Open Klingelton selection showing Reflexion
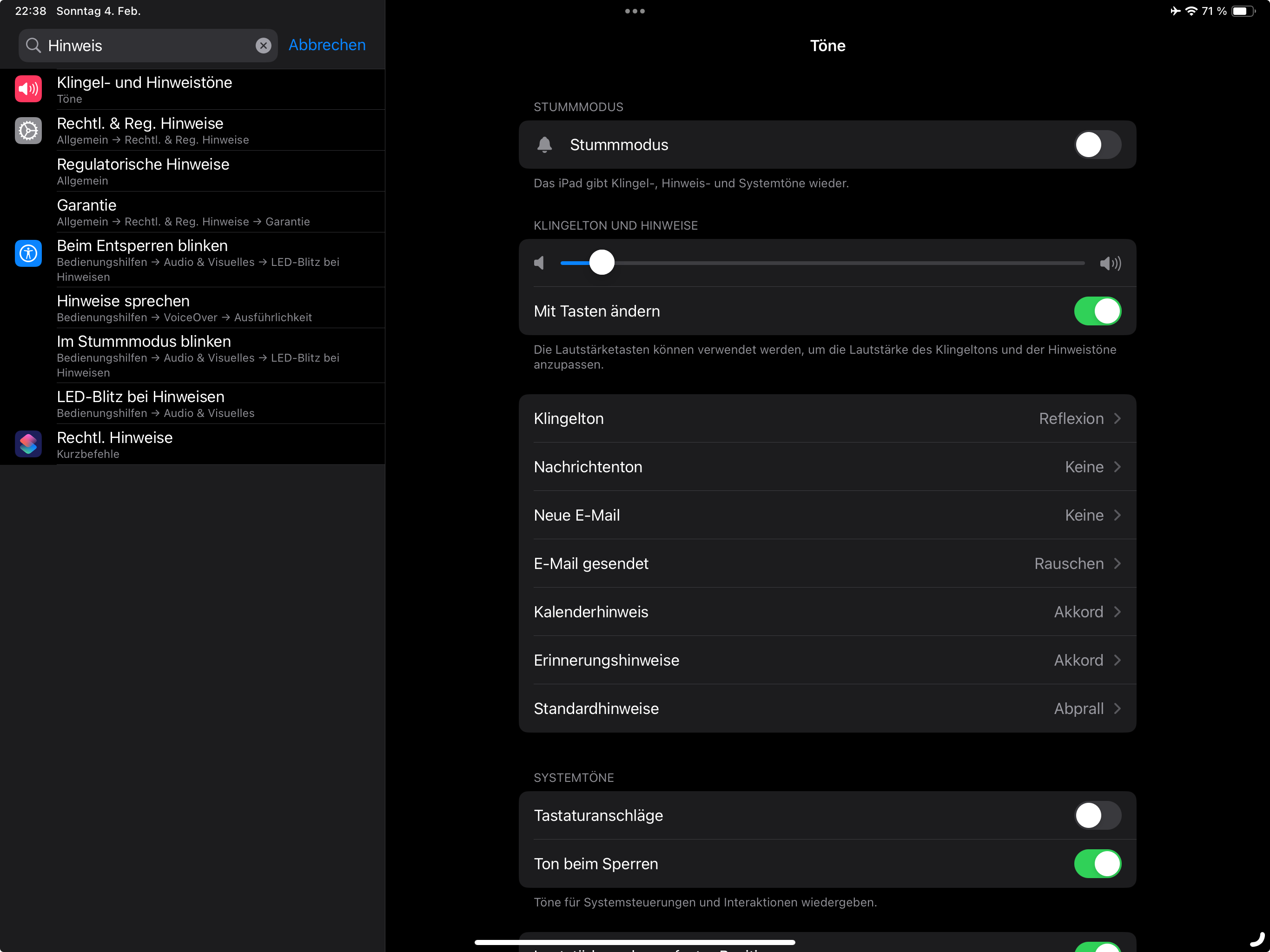Viewport: 1270px width, 952px height. pos(827,418)
